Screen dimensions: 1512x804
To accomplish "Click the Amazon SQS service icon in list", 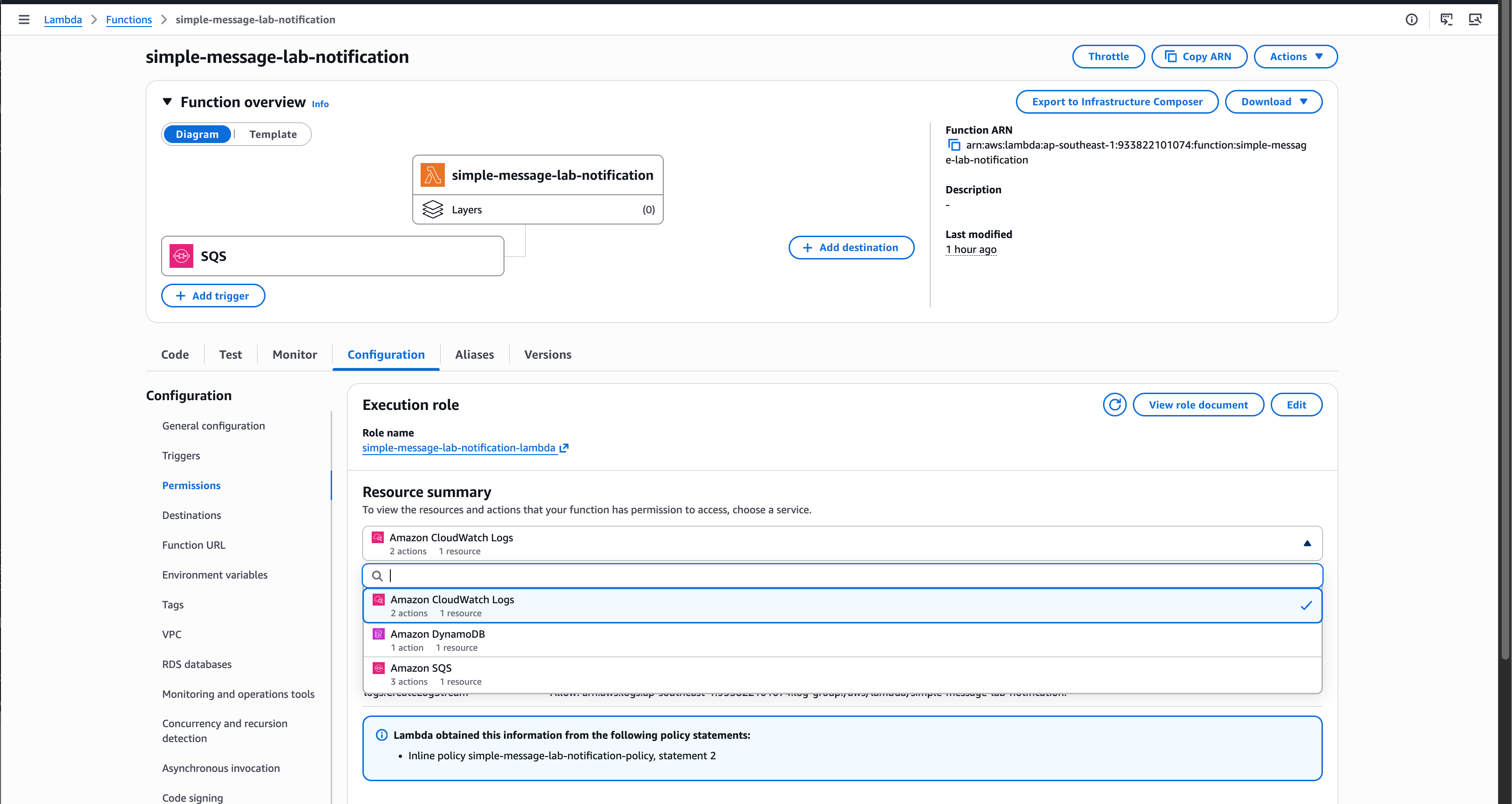I will click(379, 668).
